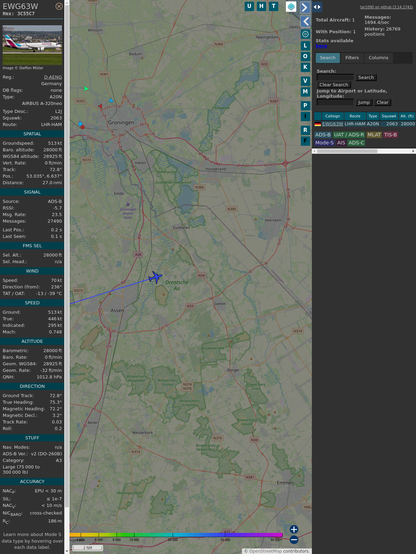The image size is (416, 554).
Task: Open the map layer switcher icon
Action: click(x=291, y=6)
